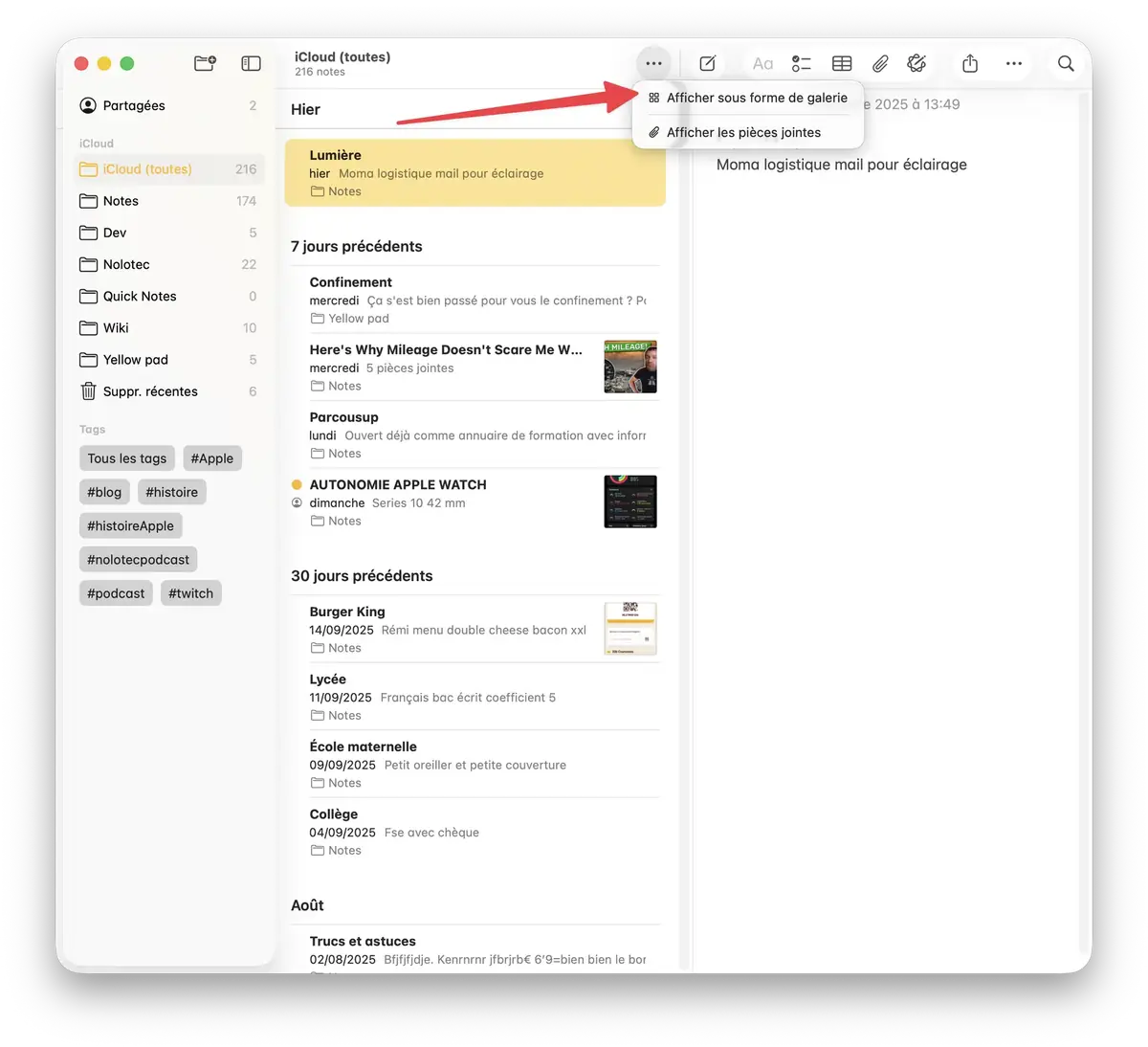Enable the #Apple tag filter

[211, 457]
